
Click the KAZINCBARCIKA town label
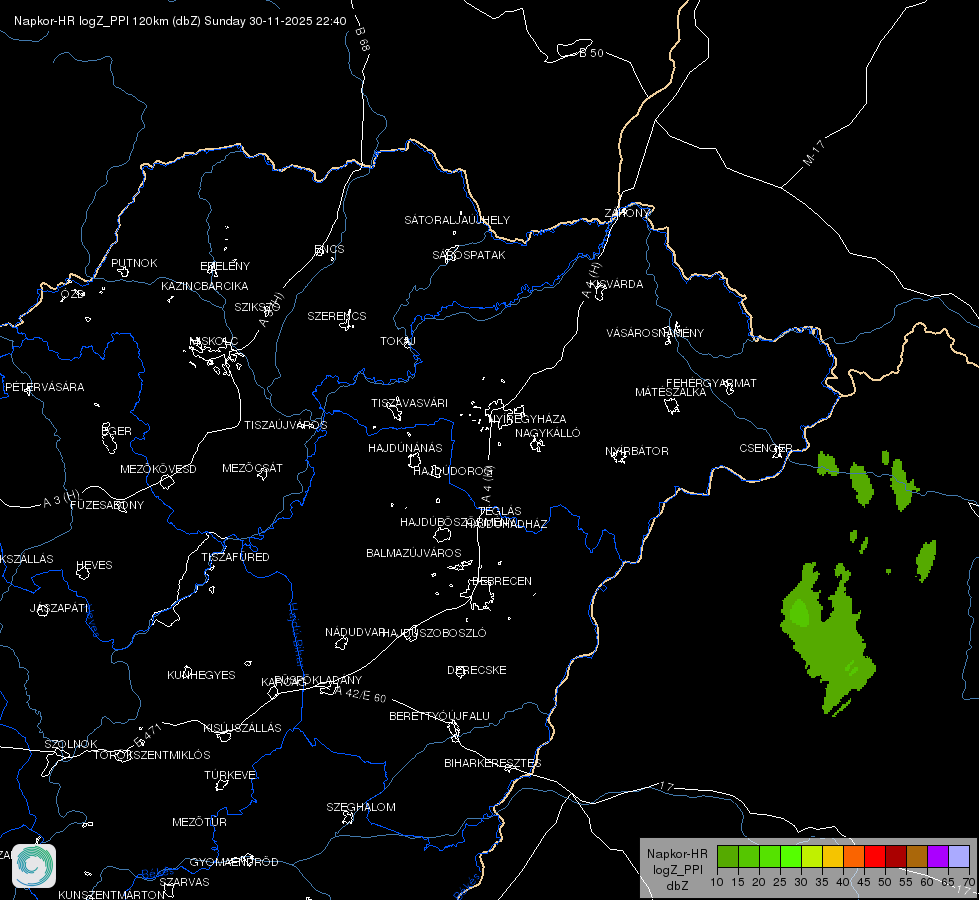[205, 286]
